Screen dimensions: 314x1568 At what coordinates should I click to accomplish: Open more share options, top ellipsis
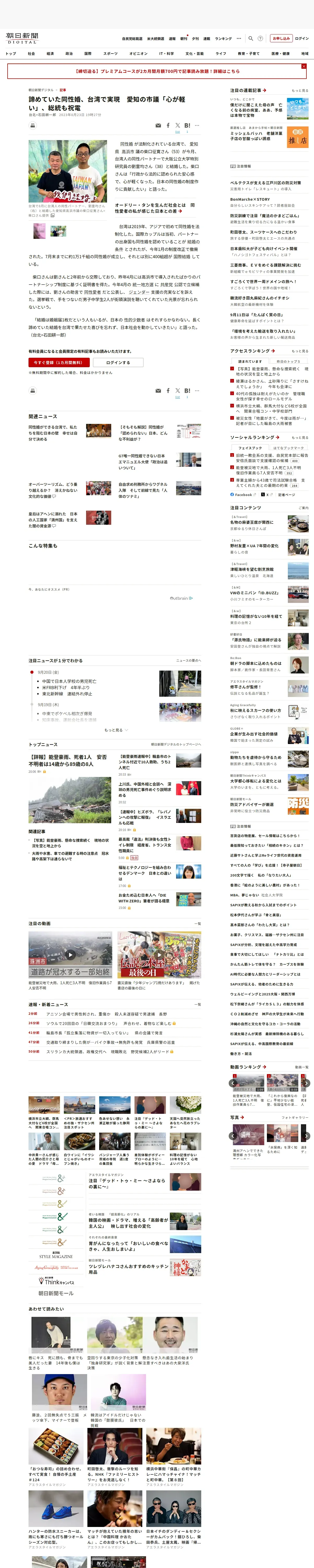pyautogui.click(x=198, y=125)
